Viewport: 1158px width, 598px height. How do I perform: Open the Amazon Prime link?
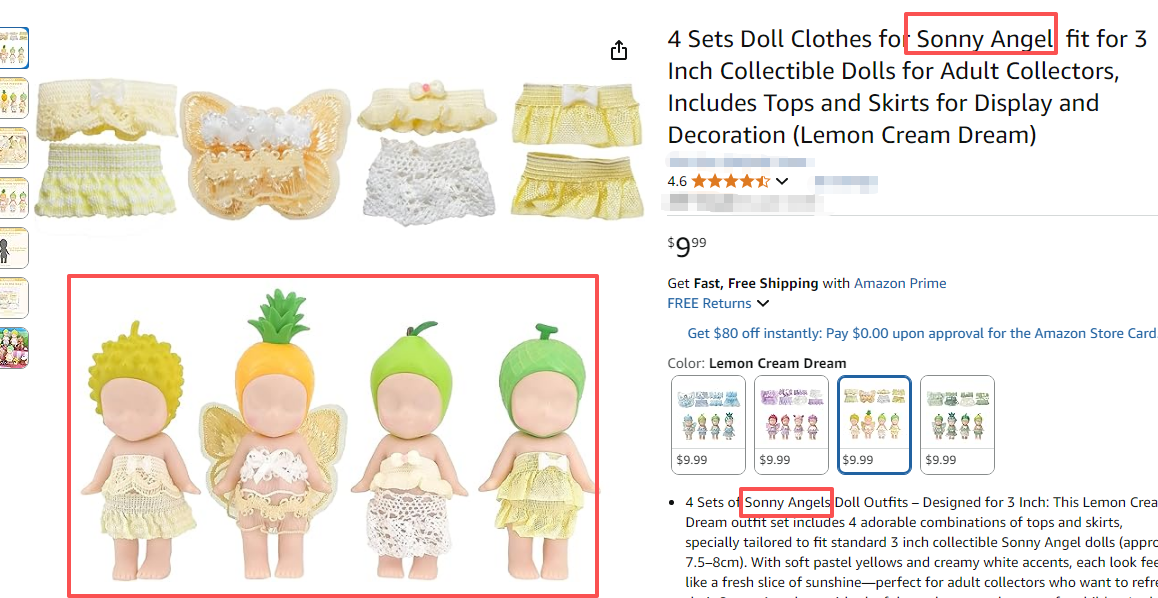pos(899,283)
